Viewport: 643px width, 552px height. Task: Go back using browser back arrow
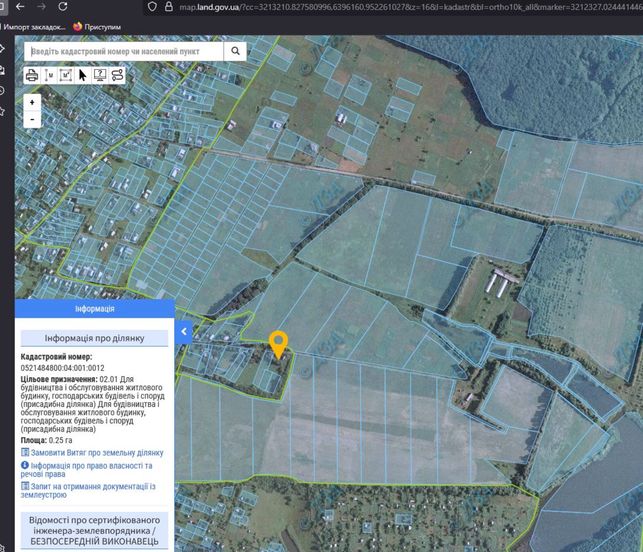[x=20, y=7]
